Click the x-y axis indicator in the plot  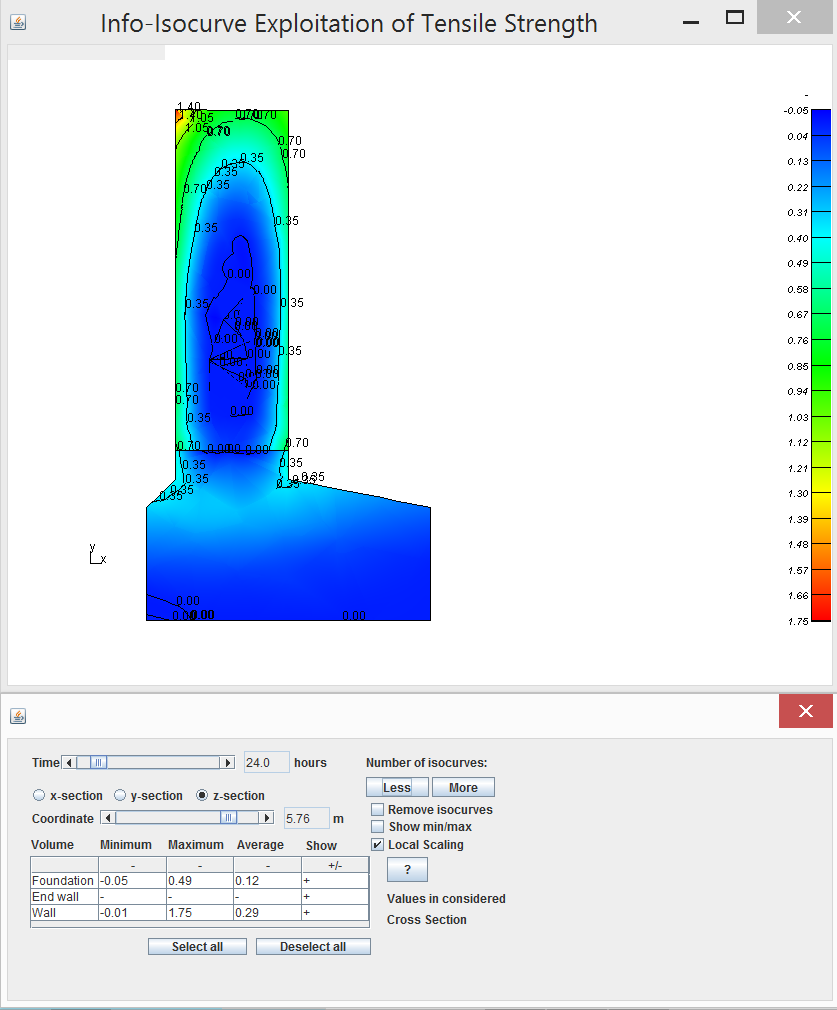tap(97, 555)
